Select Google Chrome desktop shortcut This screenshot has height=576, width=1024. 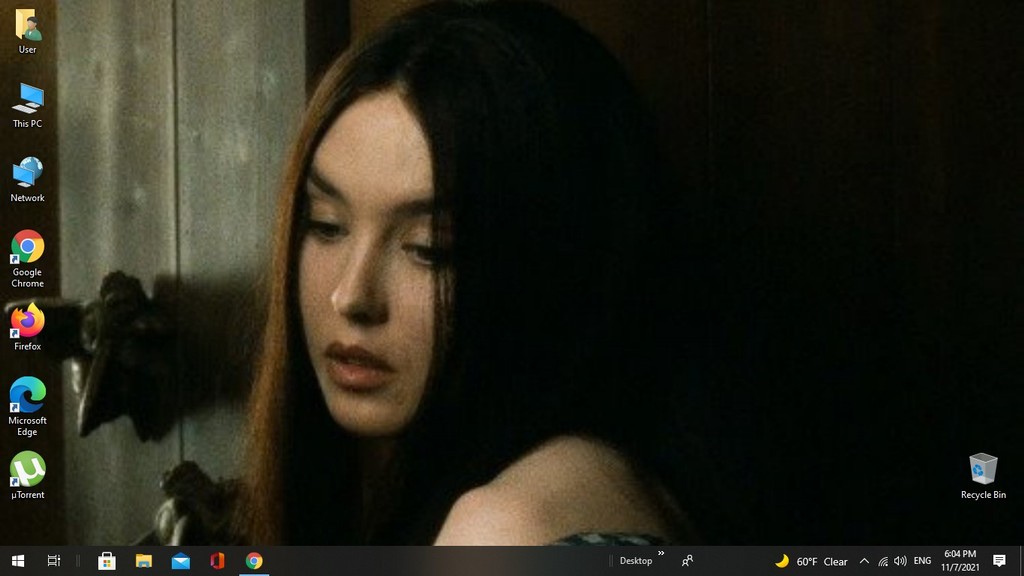27,259
